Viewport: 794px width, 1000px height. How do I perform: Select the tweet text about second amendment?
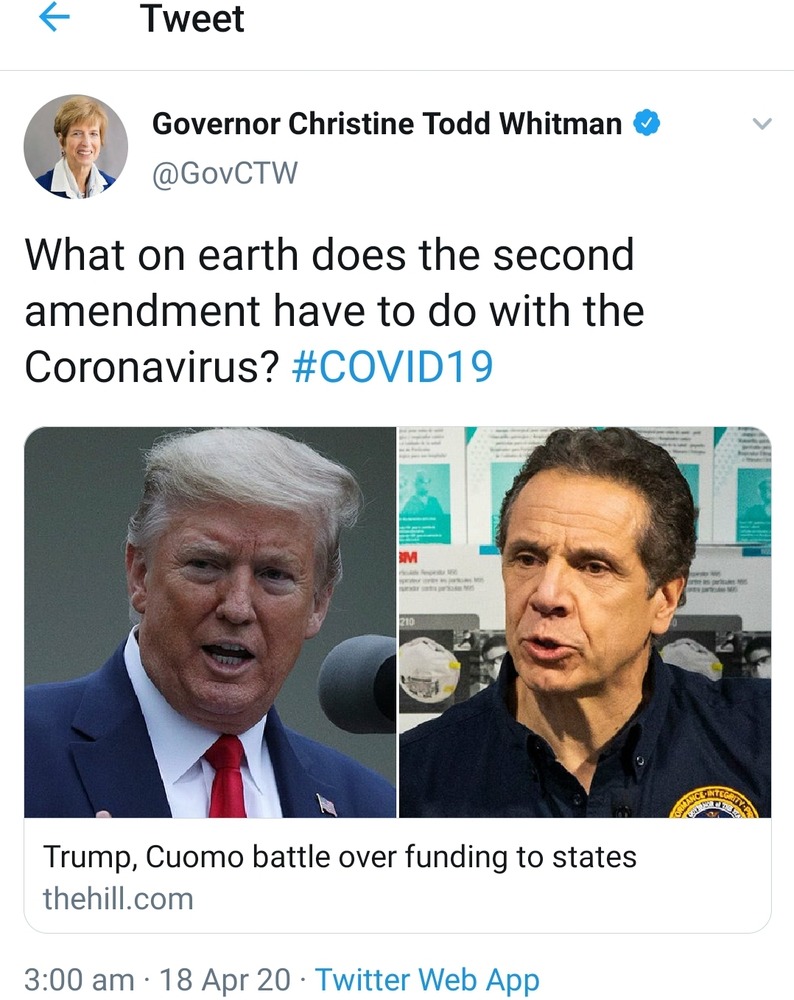coord(334,311)
